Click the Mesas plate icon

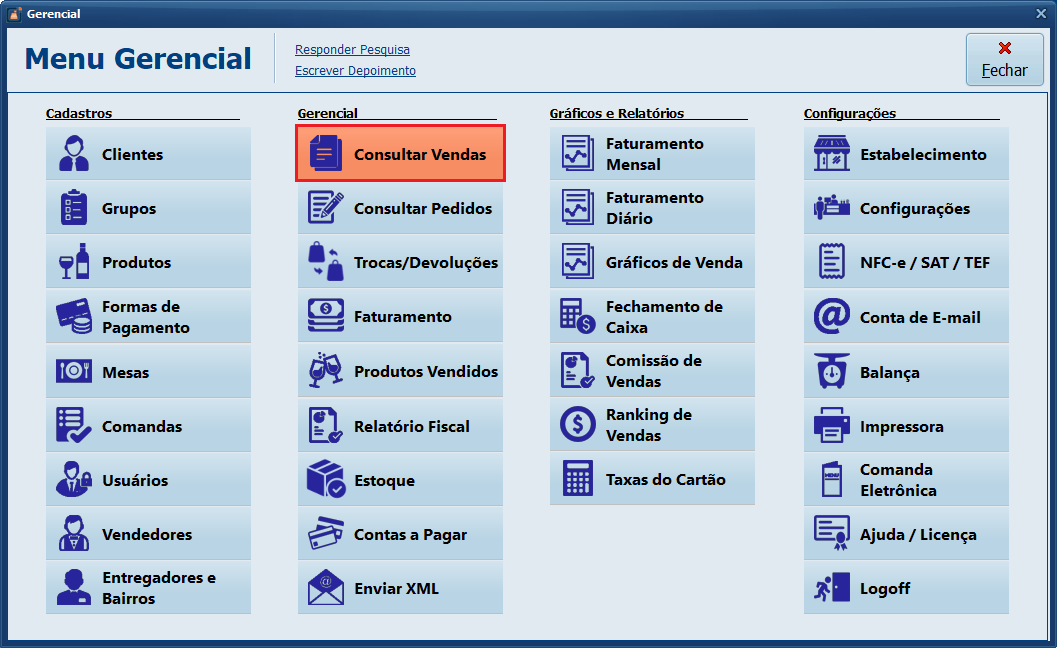tap(74, 372)
